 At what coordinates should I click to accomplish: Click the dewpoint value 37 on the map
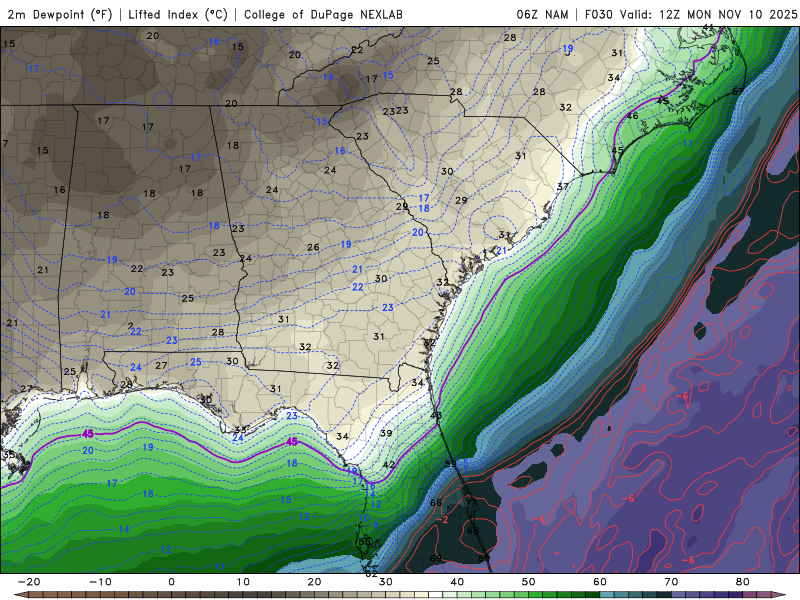click(563, 186)
